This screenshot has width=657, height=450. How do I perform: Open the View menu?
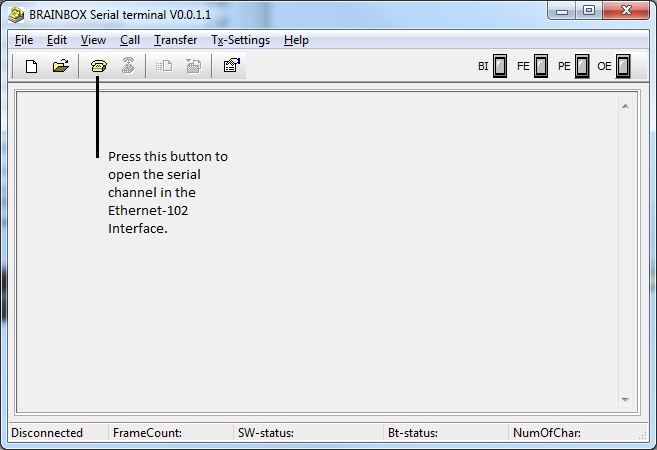(x=93, y=40)
